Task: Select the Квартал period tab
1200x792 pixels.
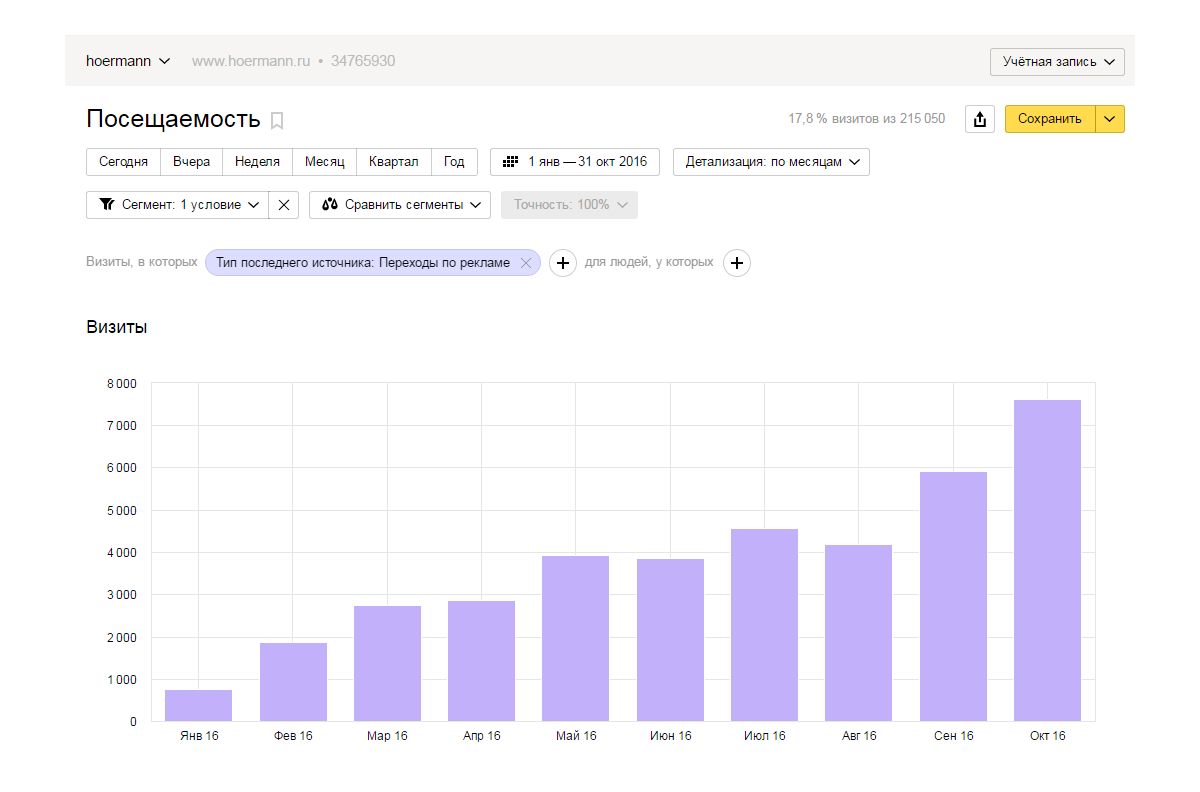Action: (394, 162)
